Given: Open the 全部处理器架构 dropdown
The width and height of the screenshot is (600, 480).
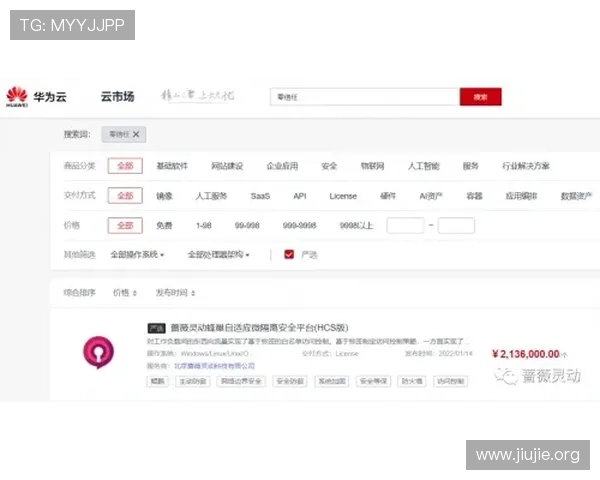Looking at the screenshot, I should click(x=218, y=255).
